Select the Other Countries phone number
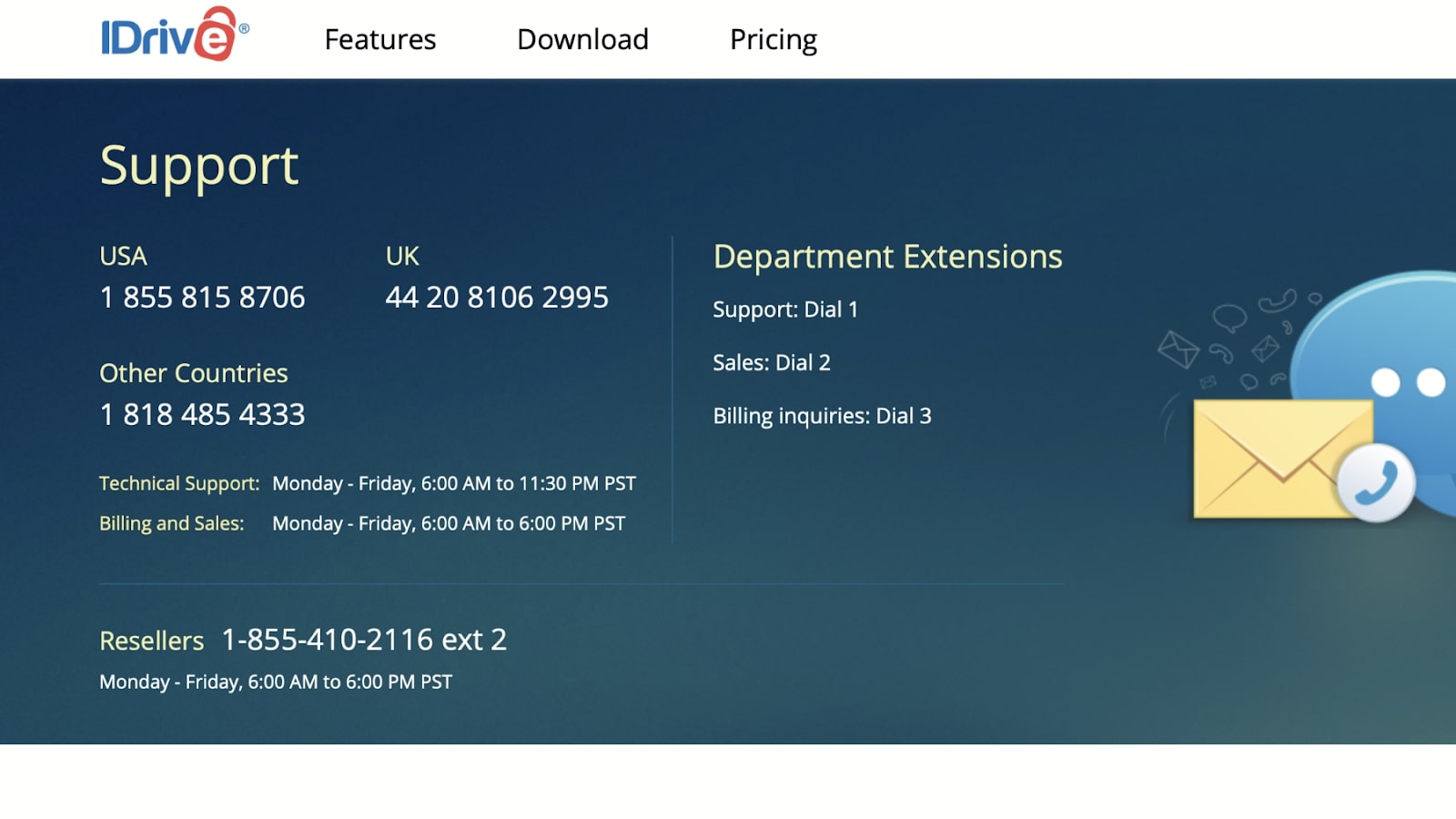The width and height of the screenshot is (1456, 819). 202,414
